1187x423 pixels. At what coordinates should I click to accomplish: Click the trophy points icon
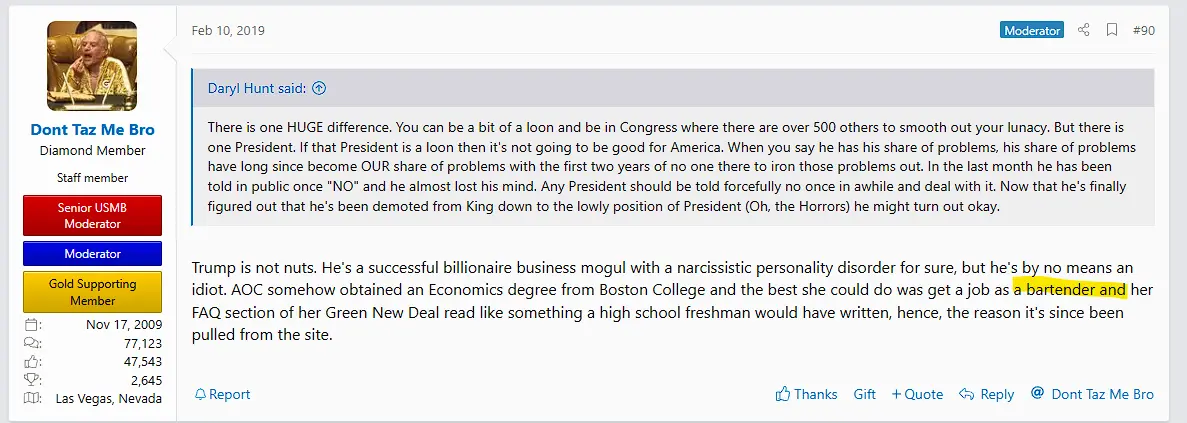point(32,380)
